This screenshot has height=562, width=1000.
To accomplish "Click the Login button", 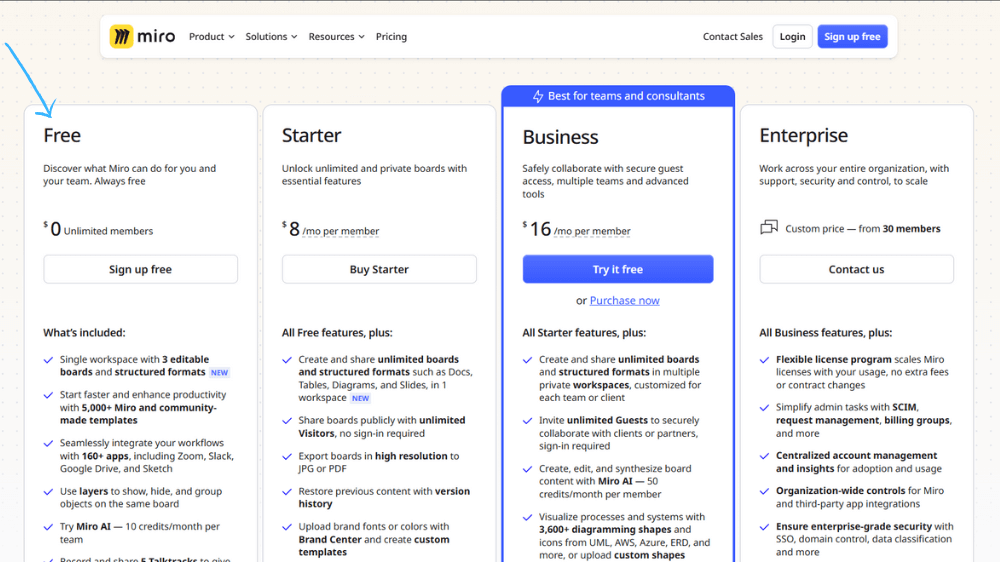I will coord(792,37).
